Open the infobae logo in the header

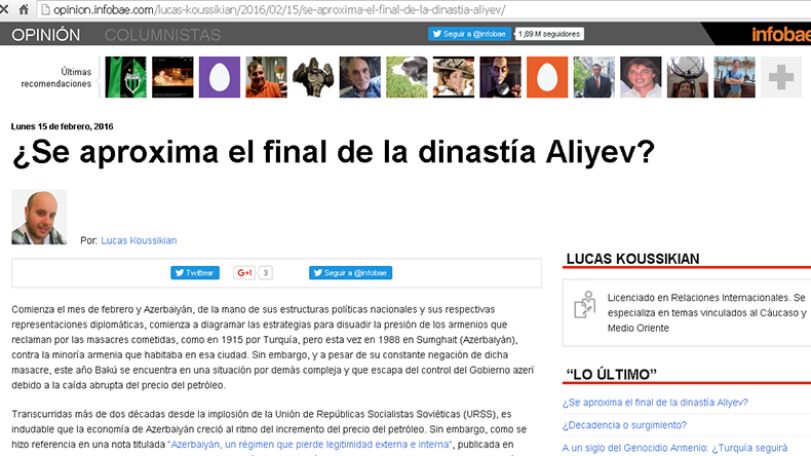point(781,34)
